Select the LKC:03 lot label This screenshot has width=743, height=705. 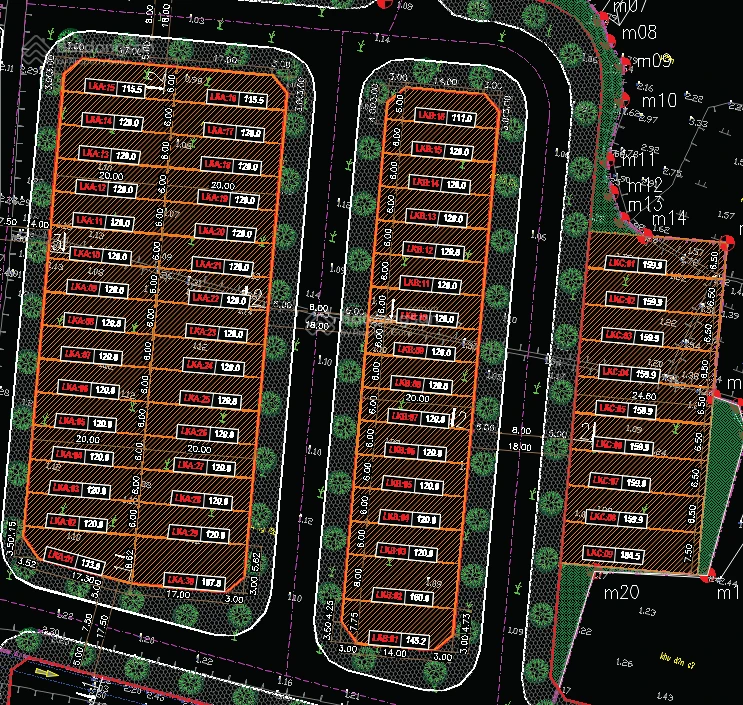[618, 335]
